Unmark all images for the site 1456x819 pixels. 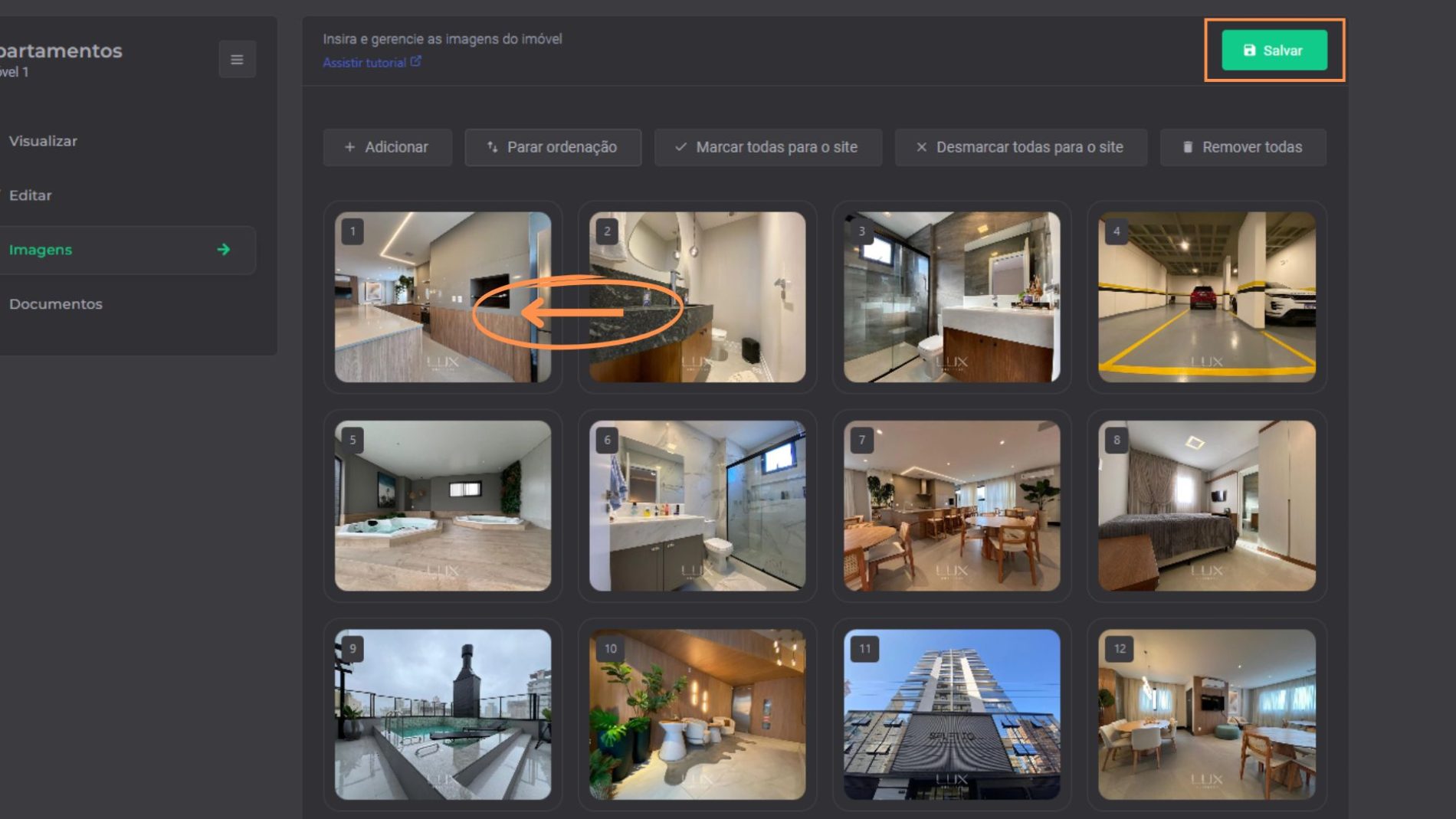point(1020,147)
